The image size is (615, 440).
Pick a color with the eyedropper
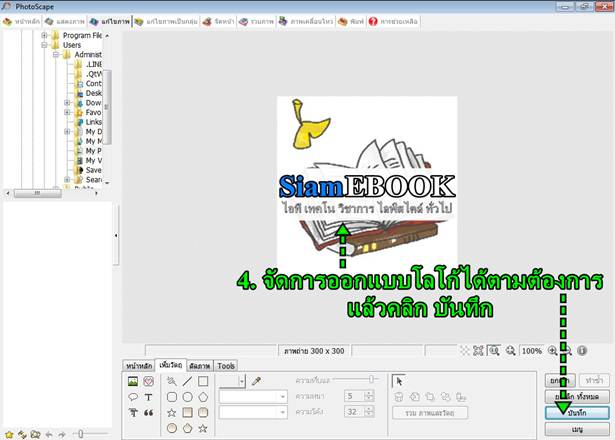(257, 381)
